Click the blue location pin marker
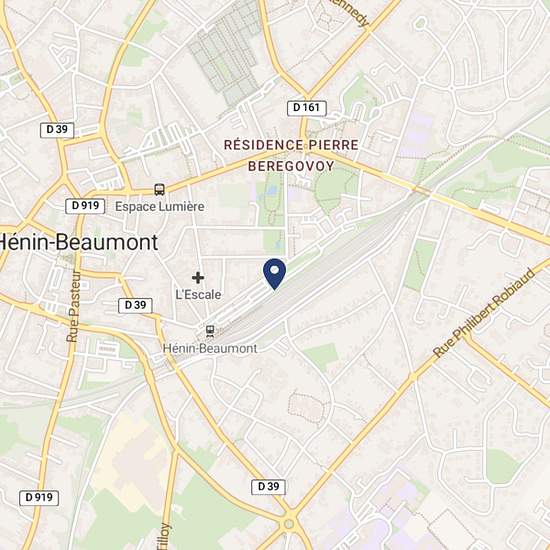The height and width of the screenshot is (550, 550). [x=275, y=274]
